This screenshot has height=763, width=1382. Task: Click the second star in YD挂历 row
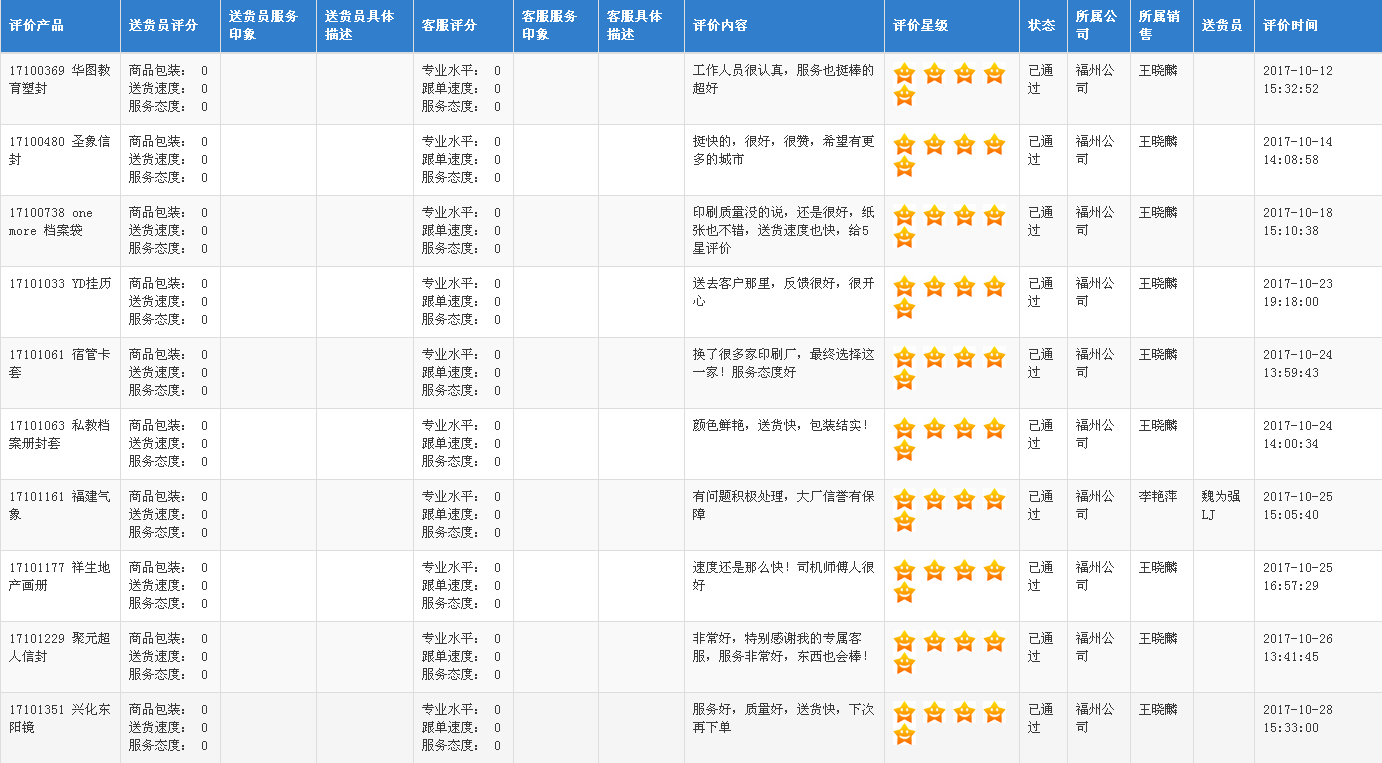point(934,287)
